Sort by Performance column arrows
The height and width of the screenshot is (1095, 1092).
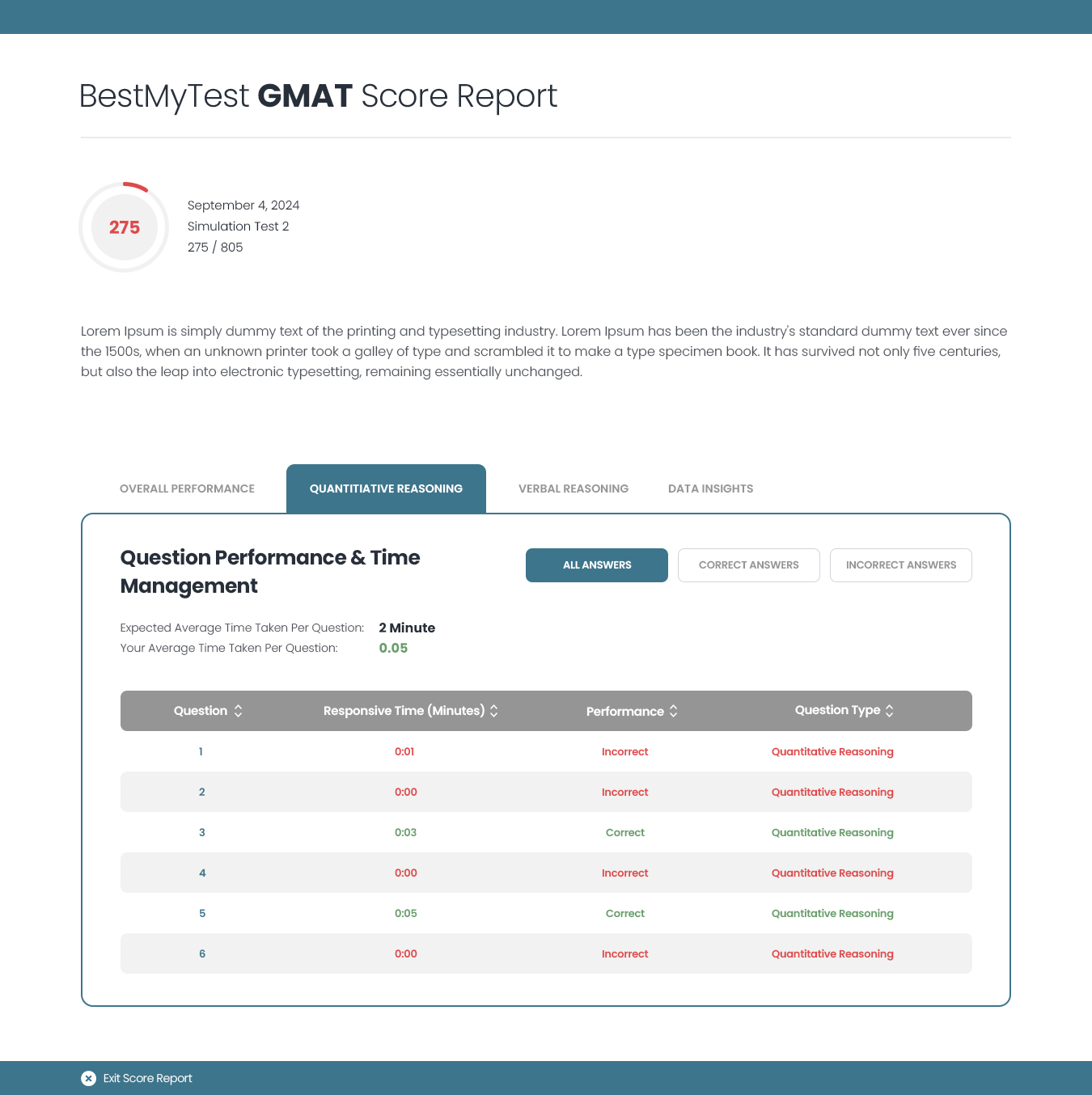click(673, 711)
